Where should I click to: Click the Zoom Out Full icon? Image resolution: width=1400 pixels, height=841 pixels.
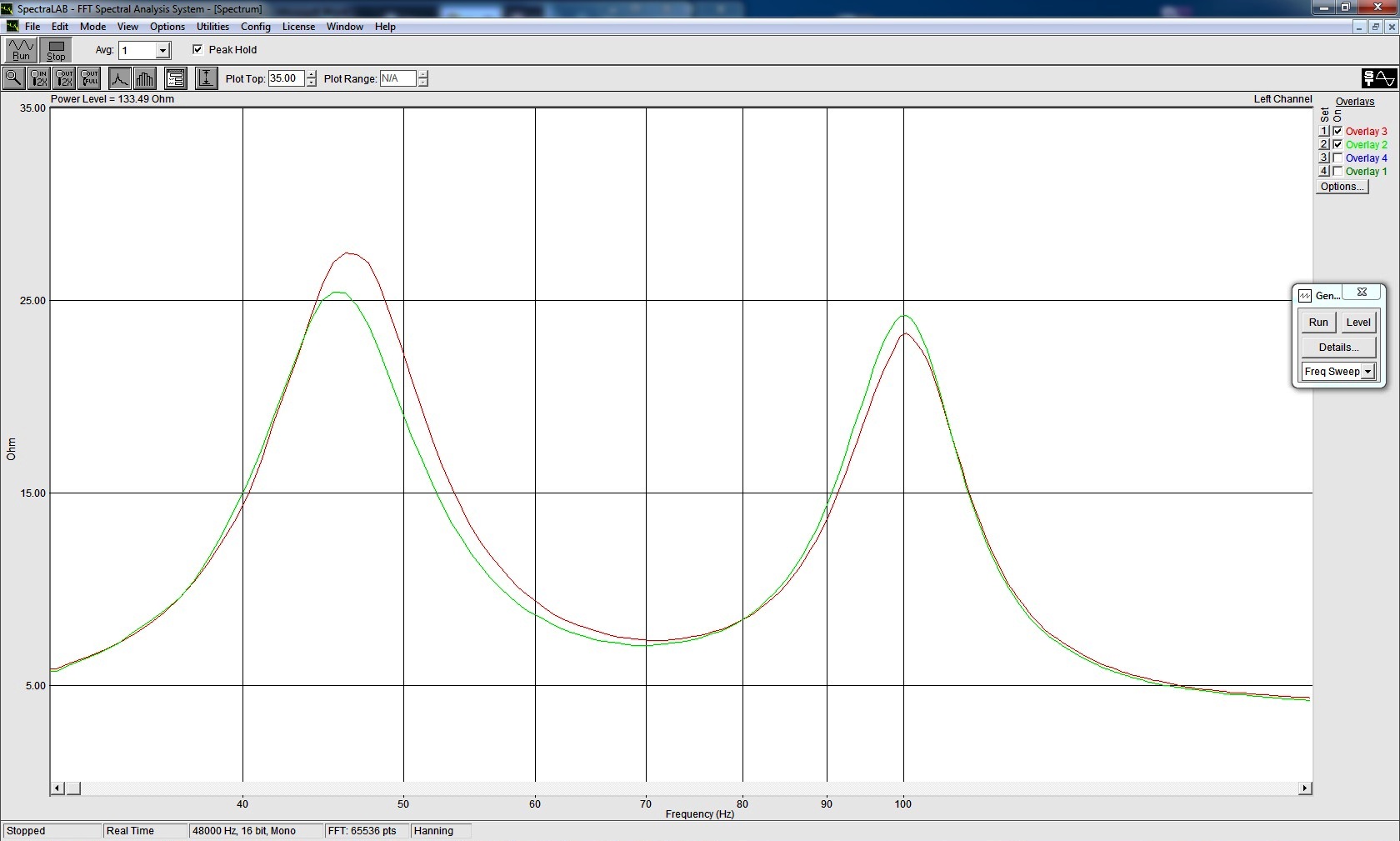pyautogui.click(x=89, y=78)
